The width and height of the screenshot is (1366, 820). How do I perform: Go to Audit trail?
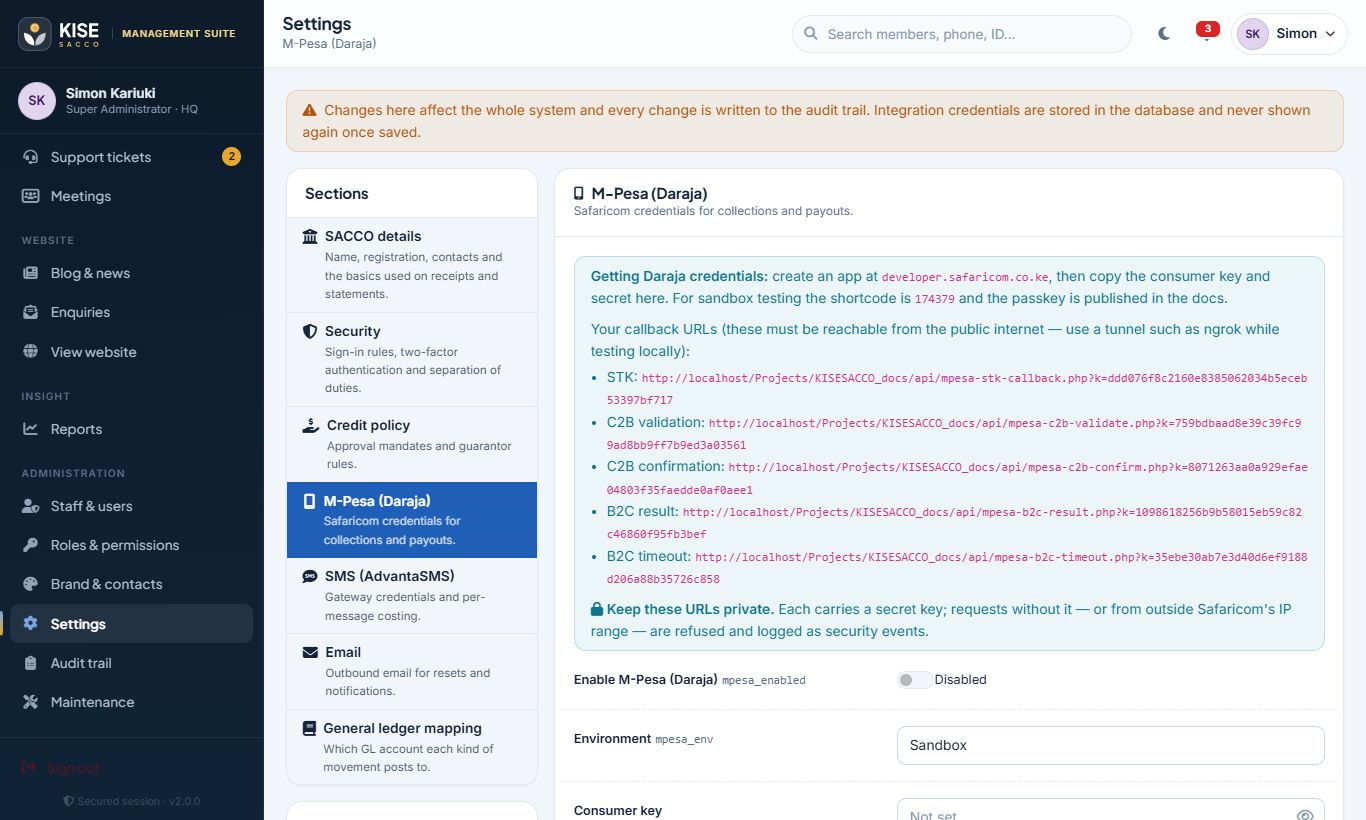pyautogui.click(x=132, y=663)
